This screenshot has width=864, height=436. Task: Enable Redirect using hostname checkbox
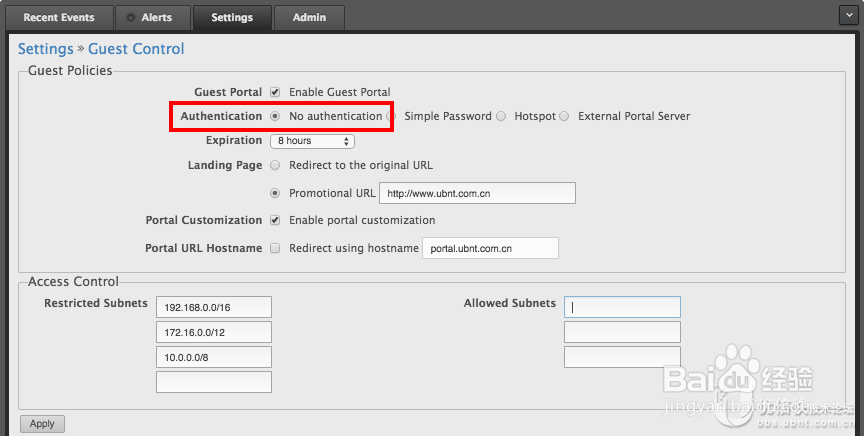click(x=275, y=248)
